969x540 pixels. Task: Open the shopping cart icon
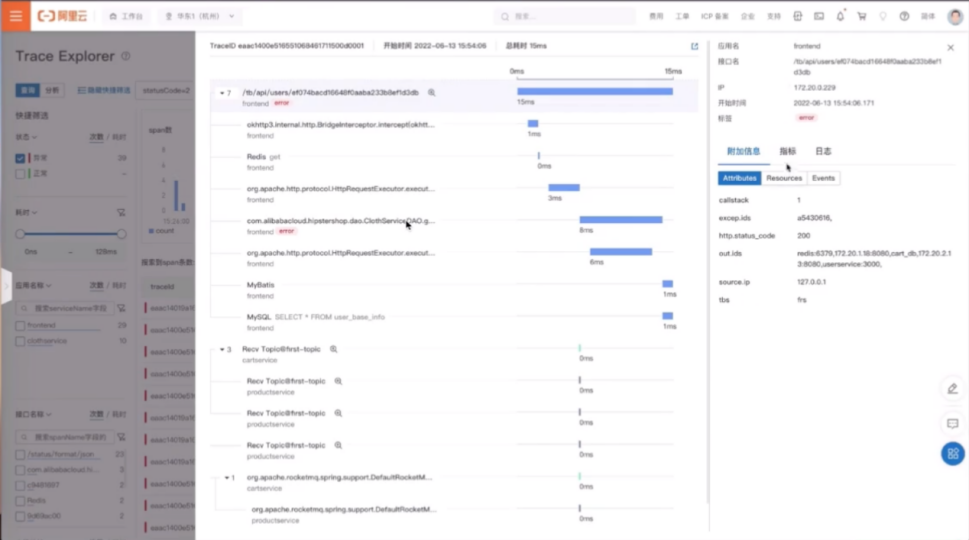861,16
